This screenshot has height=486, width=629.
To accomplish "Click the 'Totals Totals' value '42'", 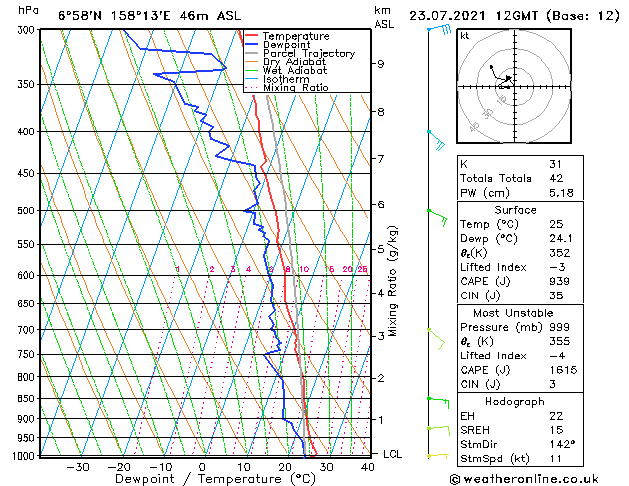I will click(x=556, y=178).
